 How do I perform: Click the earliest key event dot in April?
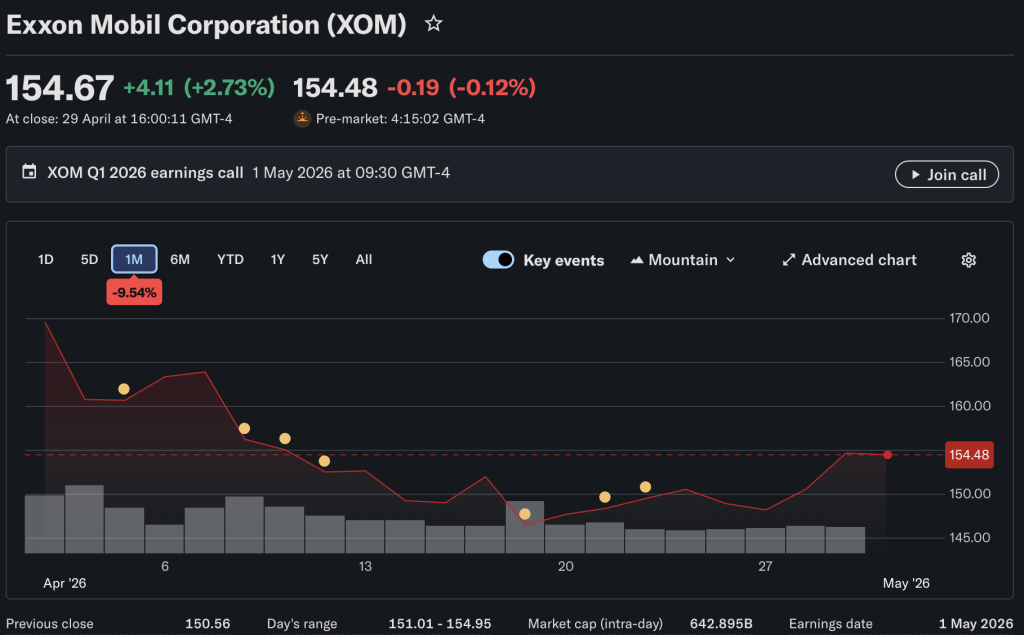[x=123, y=389]
